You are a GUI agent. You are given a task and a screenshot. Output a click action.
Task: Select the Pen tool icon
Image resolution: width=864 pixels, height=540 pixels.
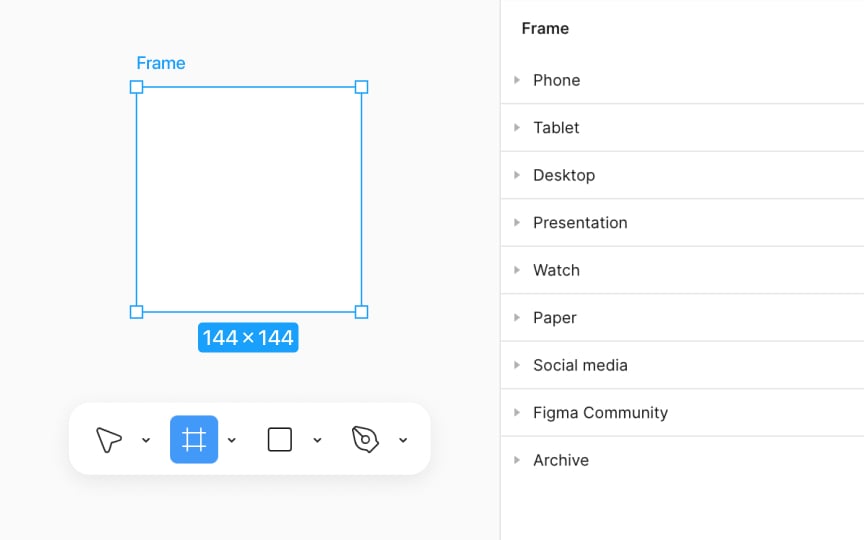[365, 440]
